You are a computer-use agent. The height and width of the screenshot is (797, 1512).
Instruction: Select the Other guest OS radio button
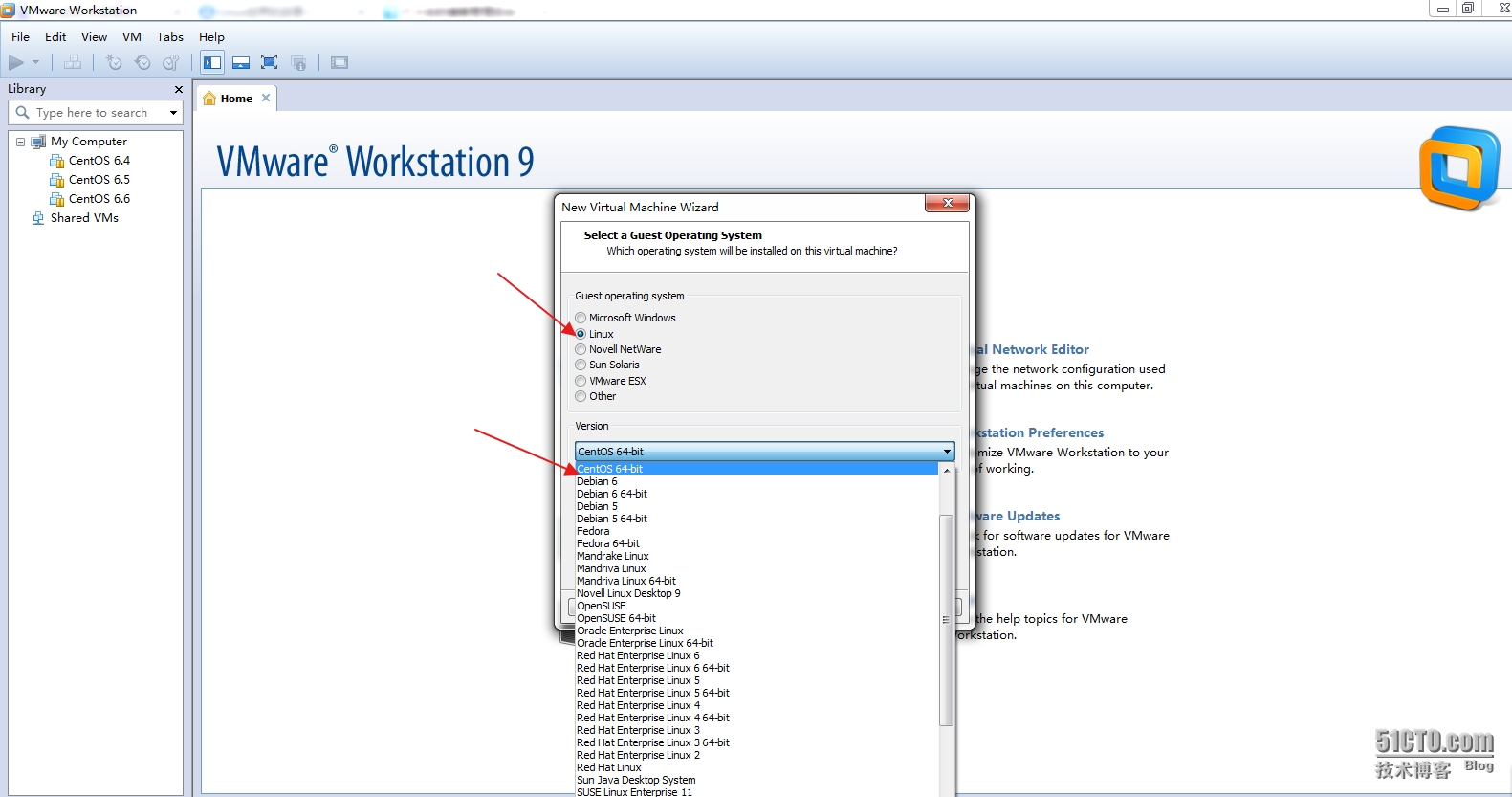[x=581, y=396]
